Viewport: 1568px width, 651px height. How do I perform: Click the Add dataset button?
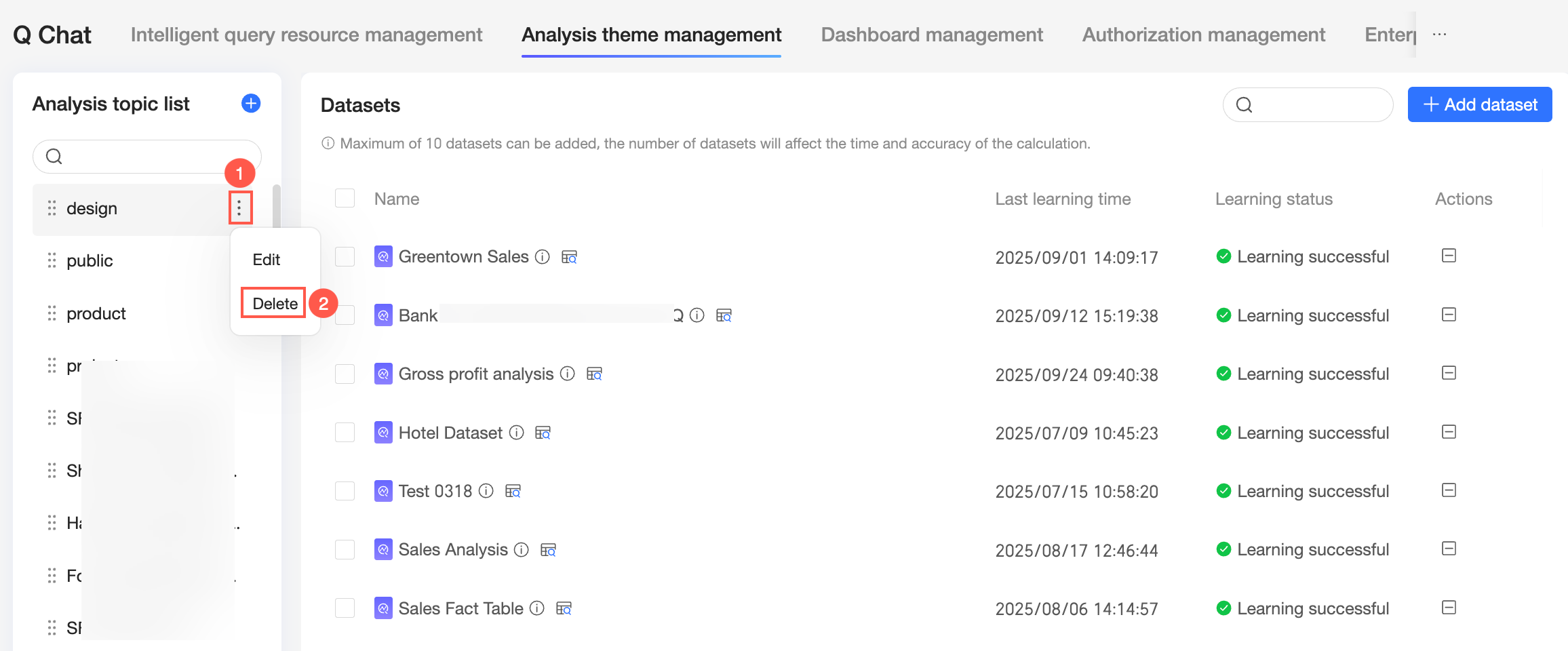point(1480,104)
